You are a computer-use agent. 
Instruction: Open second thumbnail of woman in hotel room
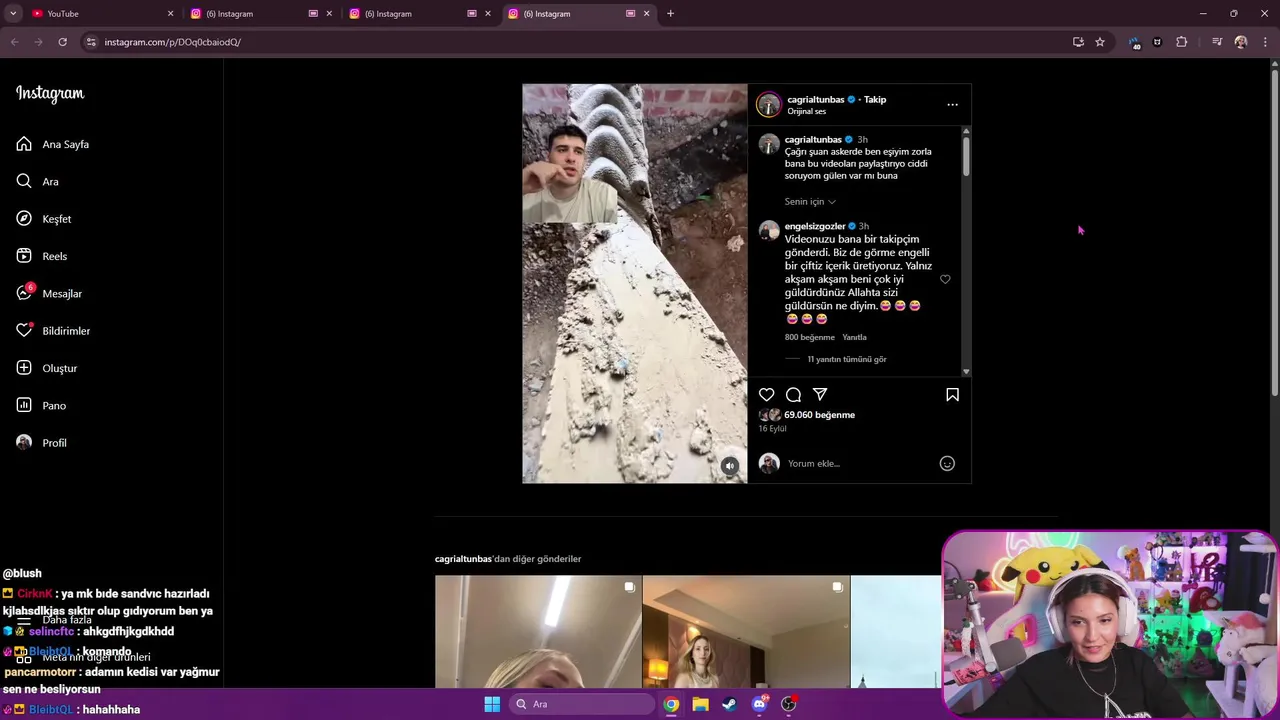click(746, 632)
